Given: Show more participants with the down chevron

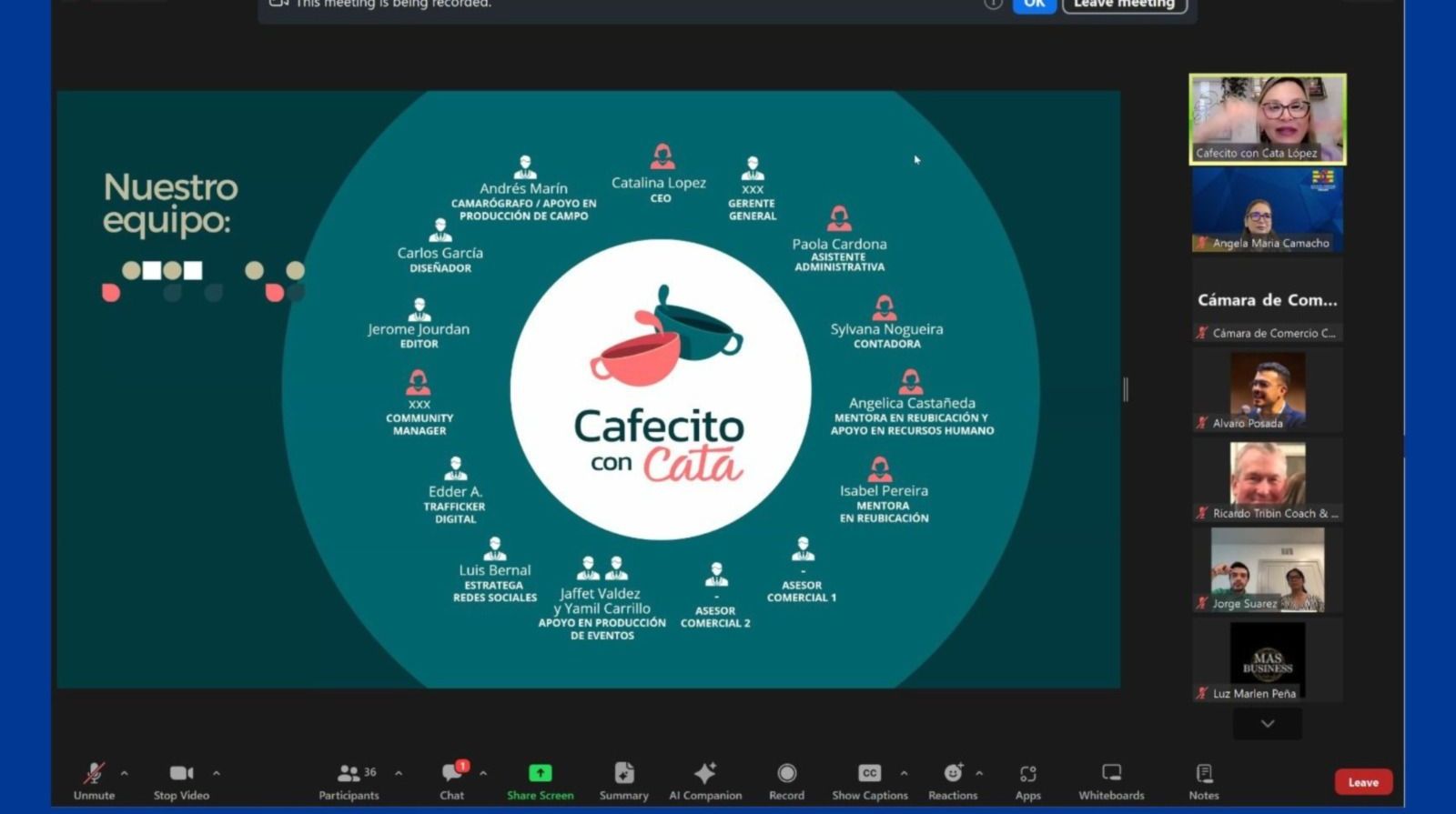Looking at the screenshot, I should click(x=1268, y=724).
